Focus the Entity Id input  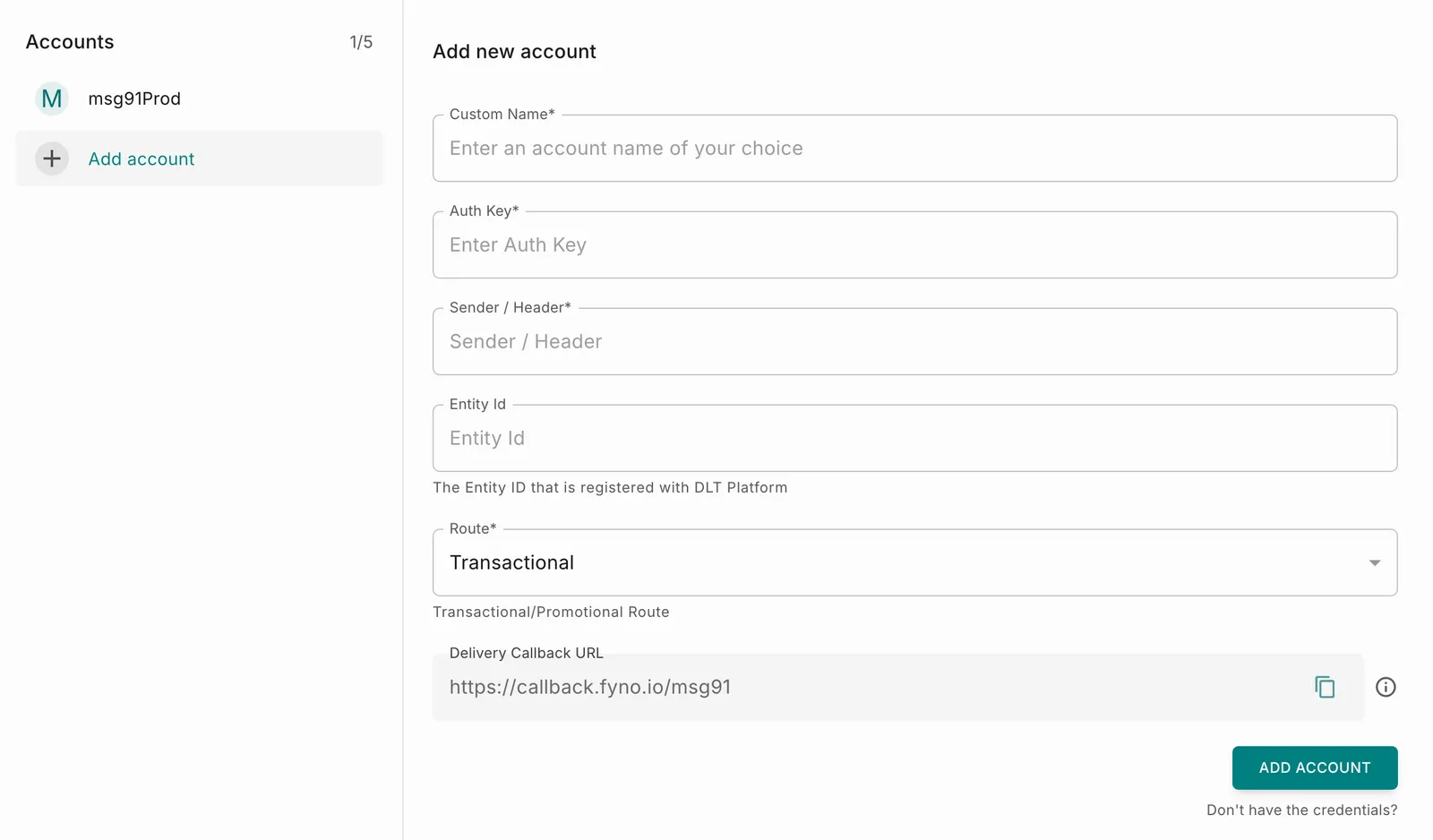[914, 438]
